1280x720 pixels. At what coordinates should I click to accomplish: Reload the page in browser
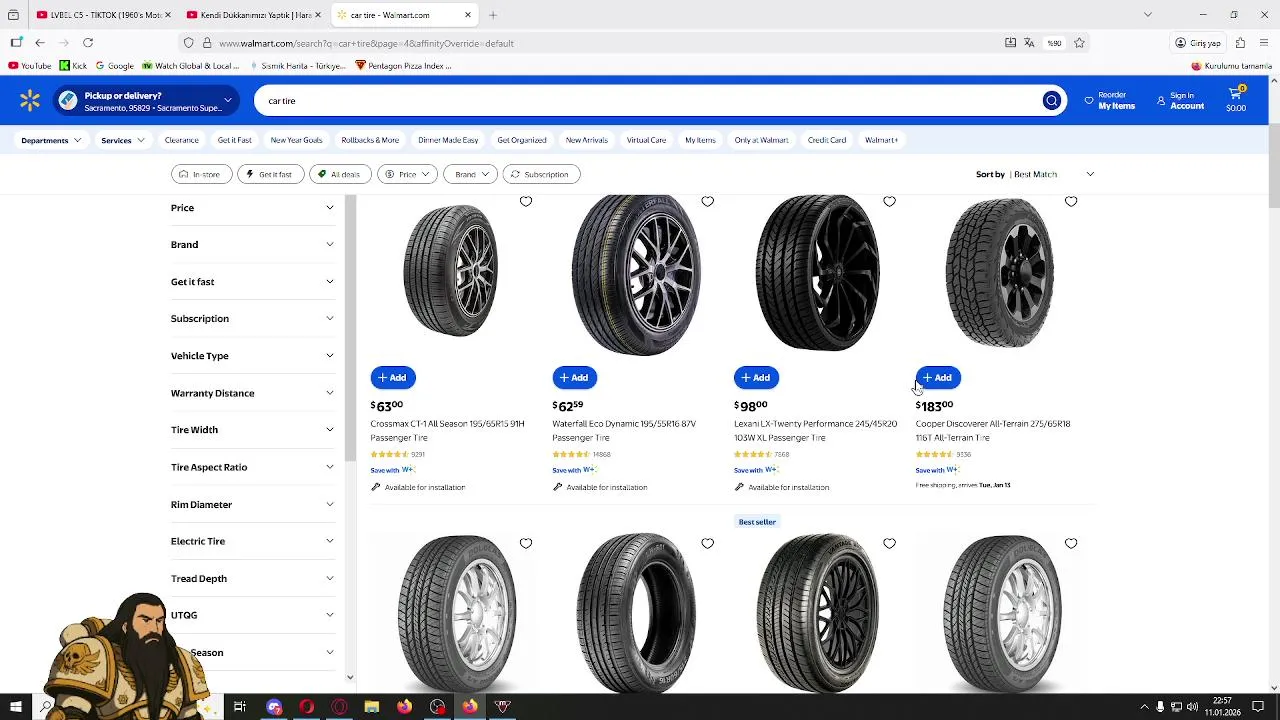click(88, 43)
